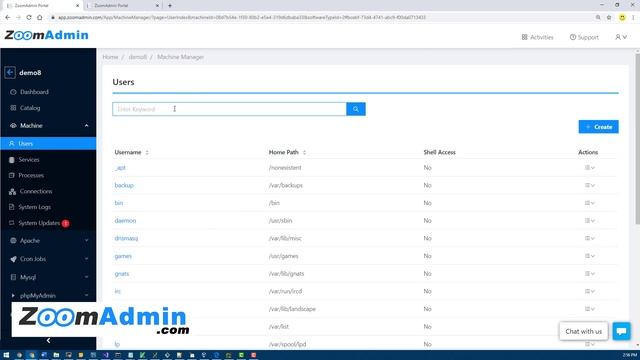This screenshot has height=360, width=640.
Task: Open the gnats user link
Action: click(122, 273)
